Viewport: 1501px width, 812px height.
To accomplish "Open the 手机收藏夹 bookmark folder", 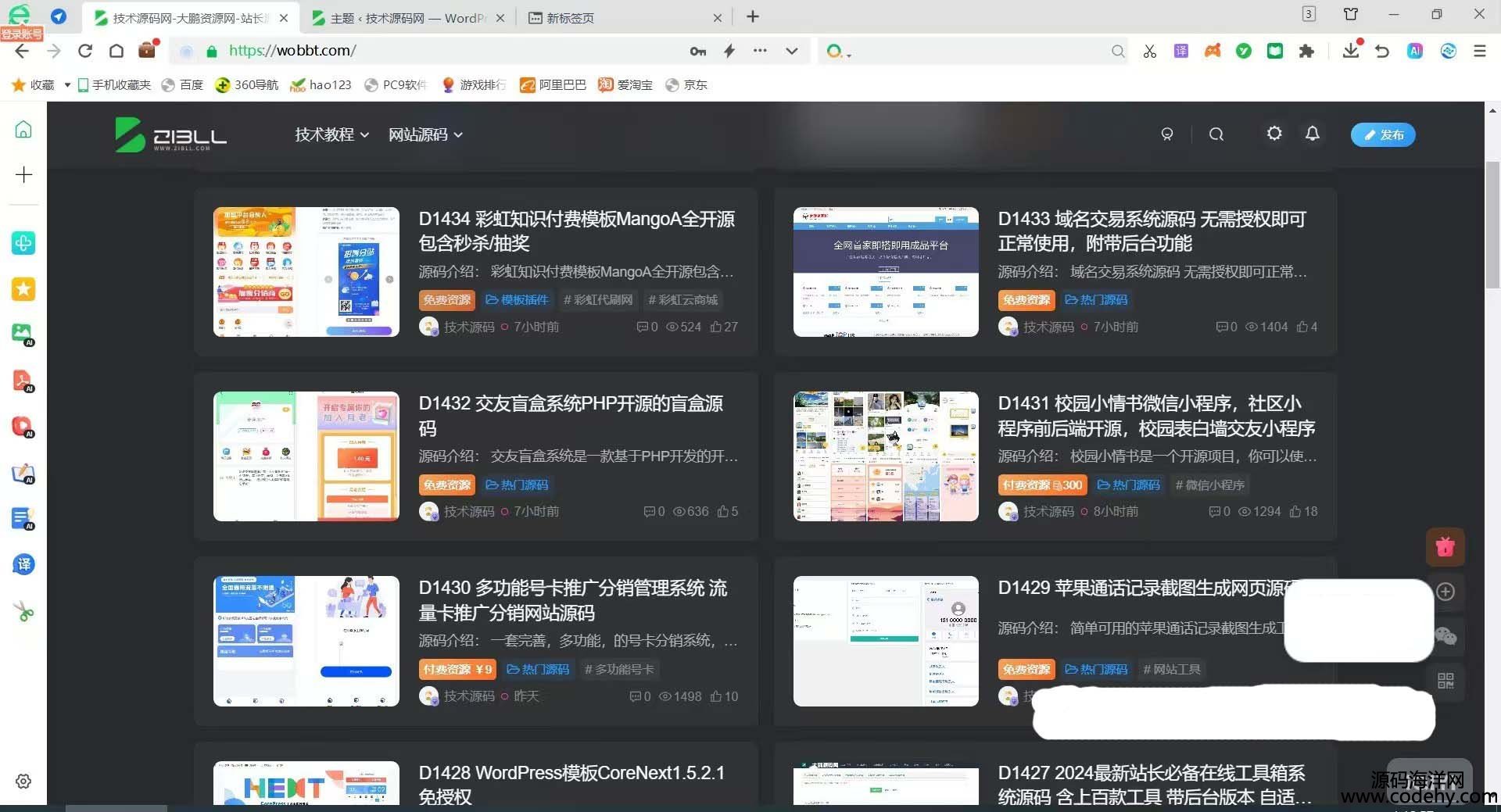I will (x=114, y=84).
